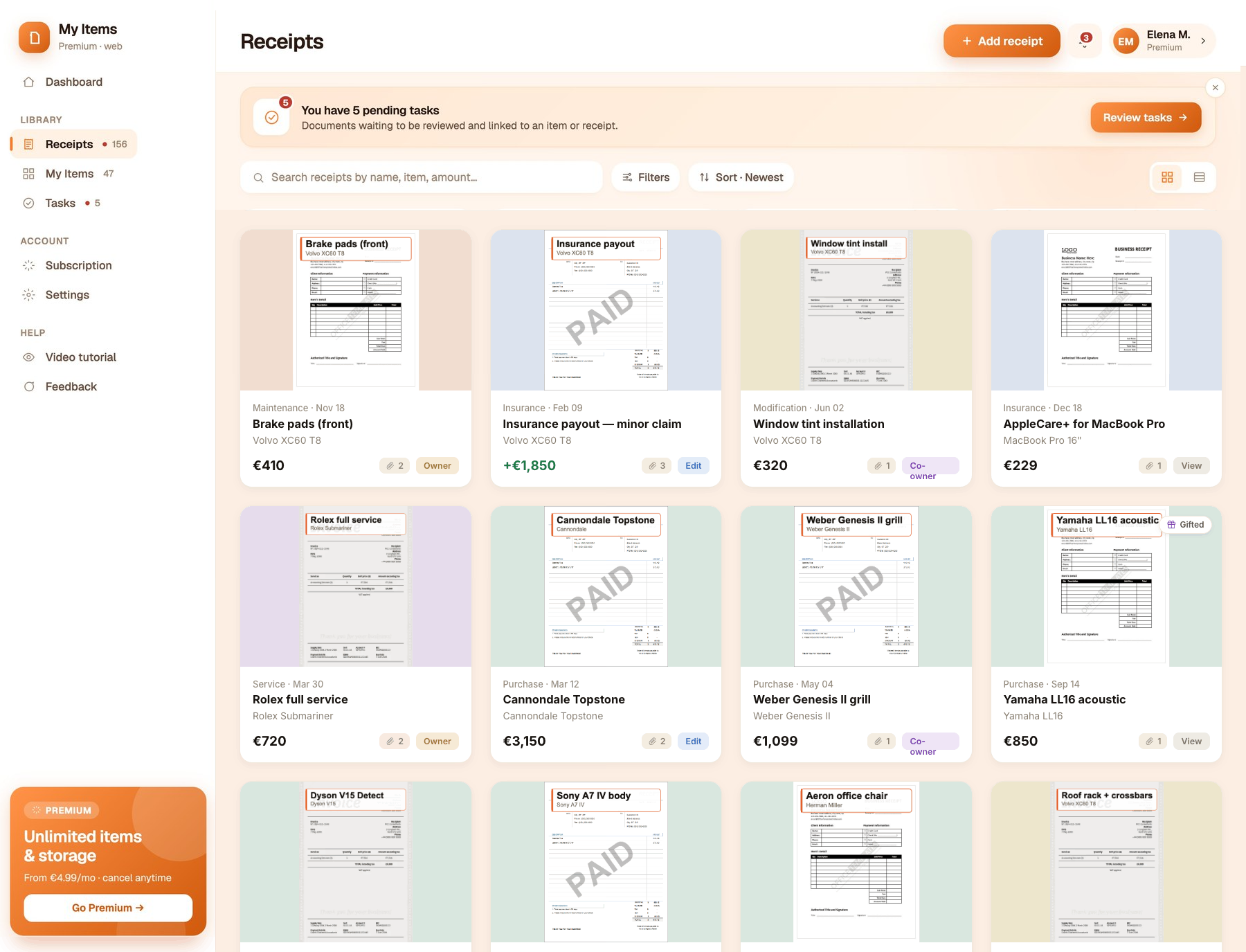Click the Receipts page heading

tap(282, 42)
